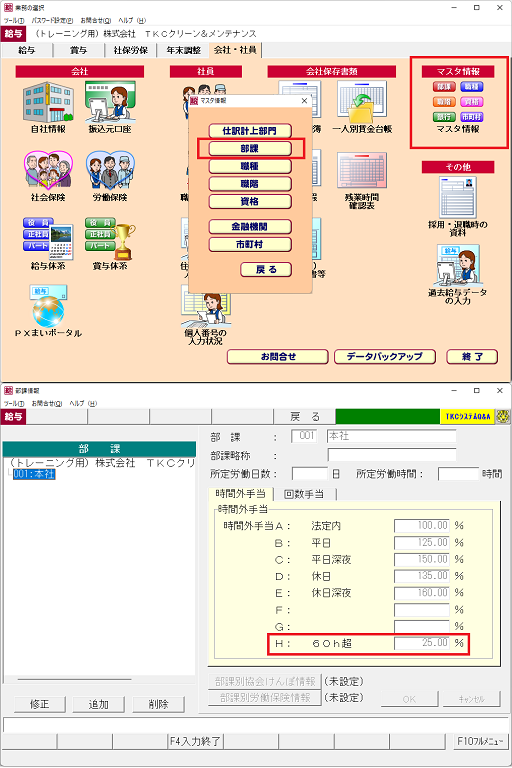Open the 社会保険 family heart icon

coord(48,170)
